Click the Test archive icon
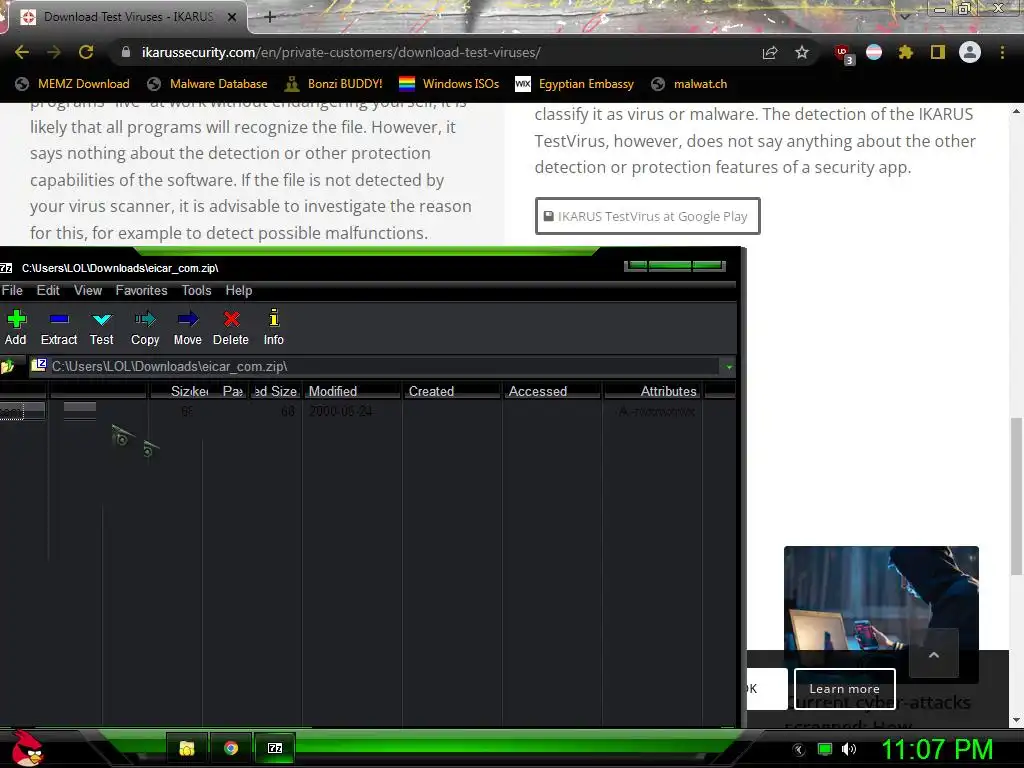Image resolution: width=1024 pixels, height=768 pixels. [x=102, y=327]
